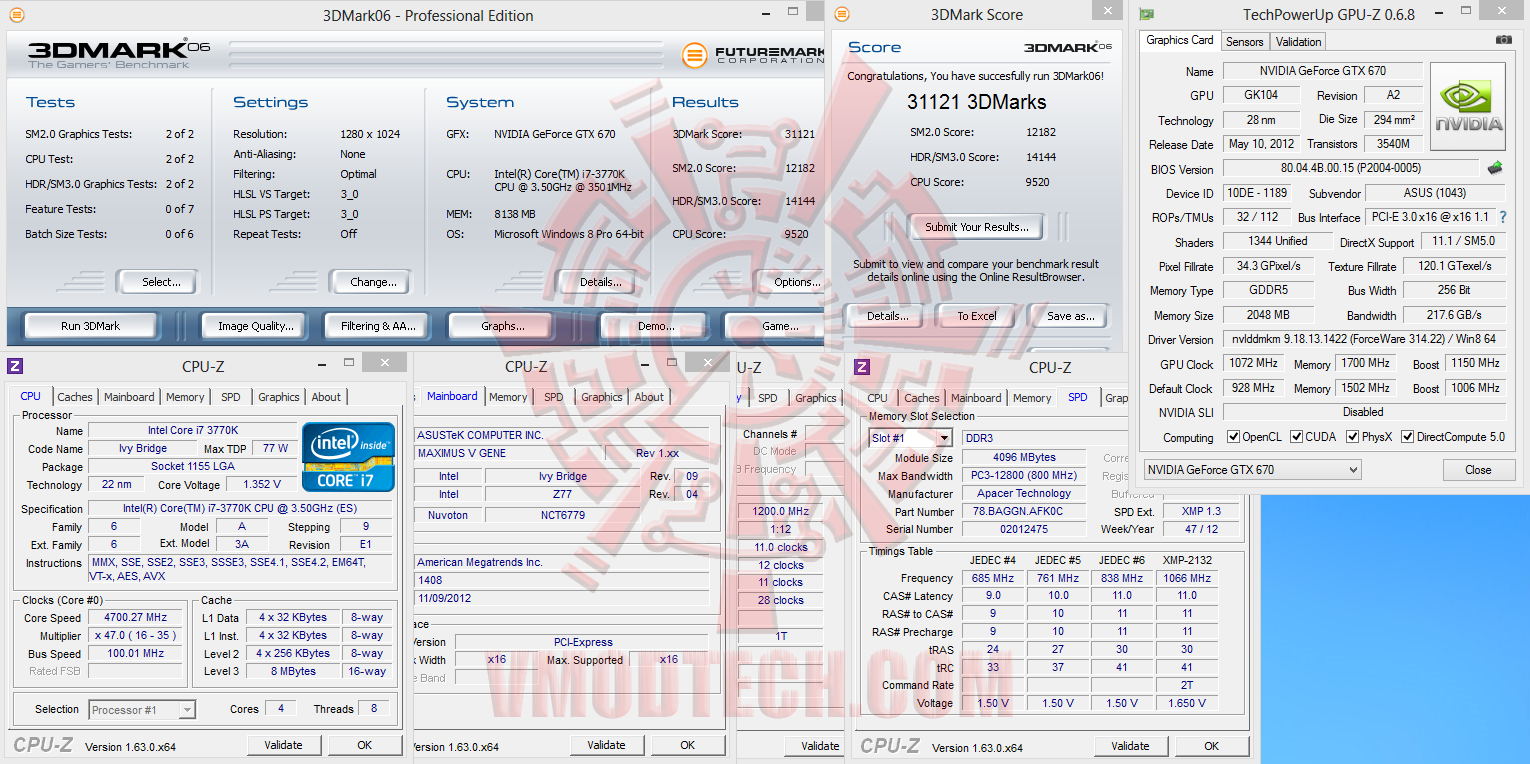Viewport: 1530px width, 764px height.
Task: Click the Submit Your Results button
Action: point(976,227)
